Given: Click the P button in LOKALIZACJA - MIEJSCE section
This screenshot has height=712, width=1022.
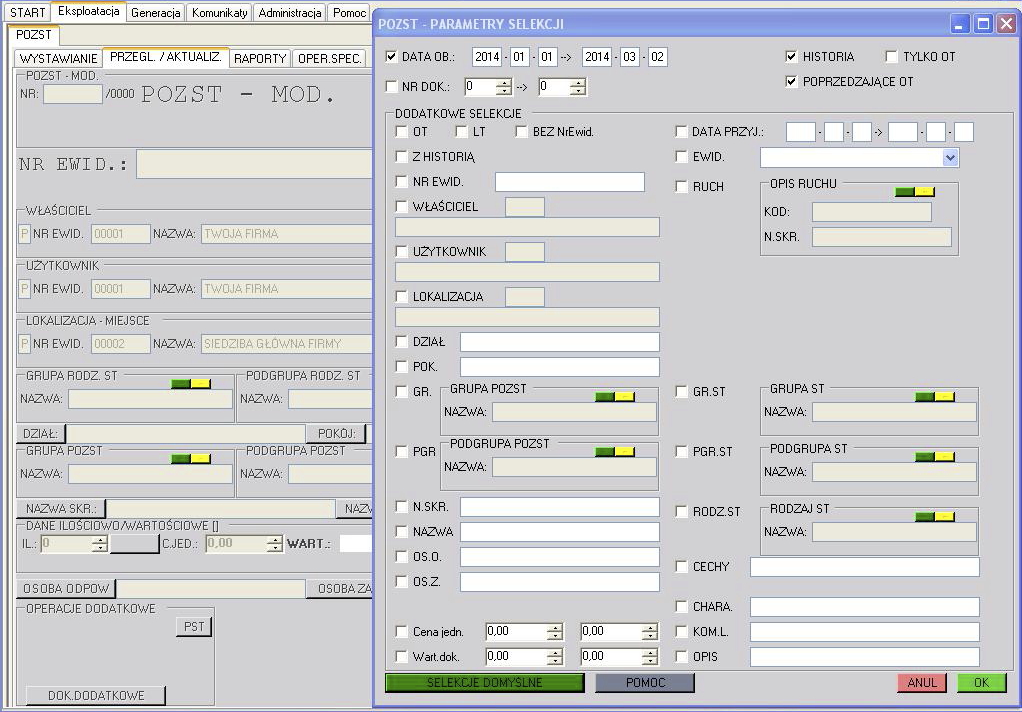Looking at the screenshot, I should [x=25, y=344].
